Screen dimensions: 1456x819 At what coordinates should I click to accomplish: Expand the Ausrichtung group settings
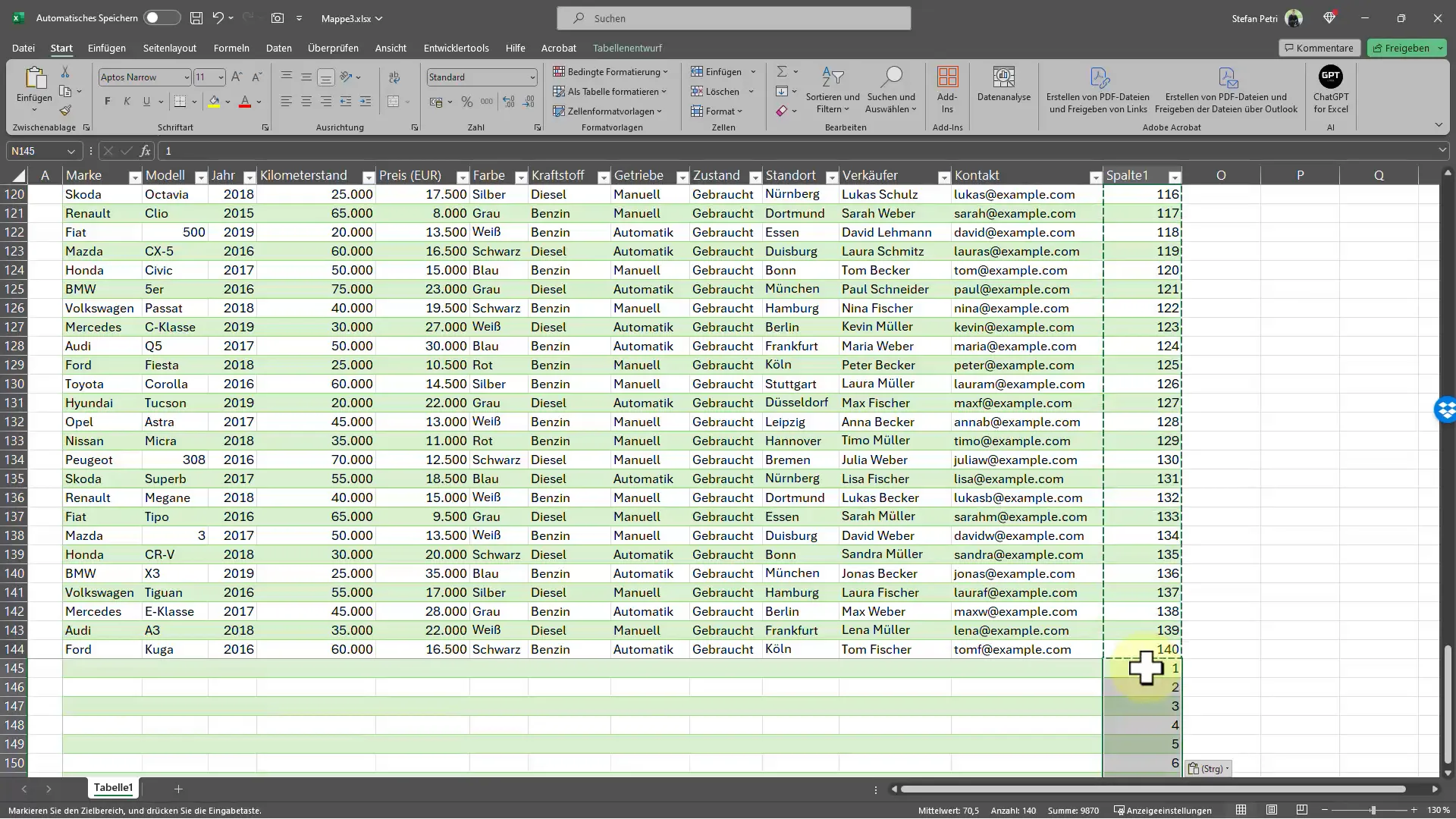[414, 128]
